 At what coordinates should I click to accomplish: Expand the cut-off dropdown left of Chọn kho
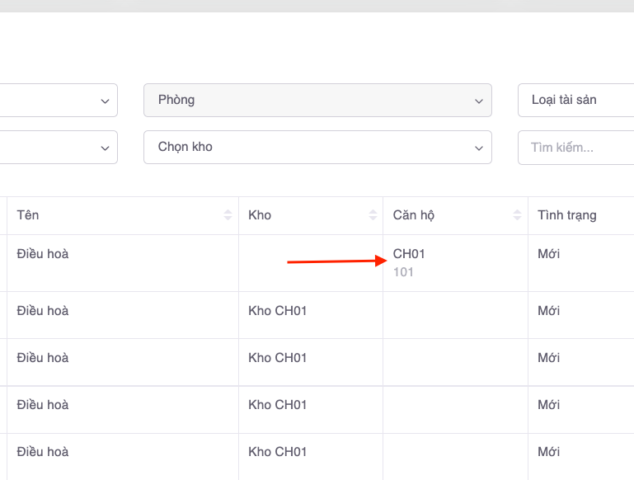[x=58, y=147]
